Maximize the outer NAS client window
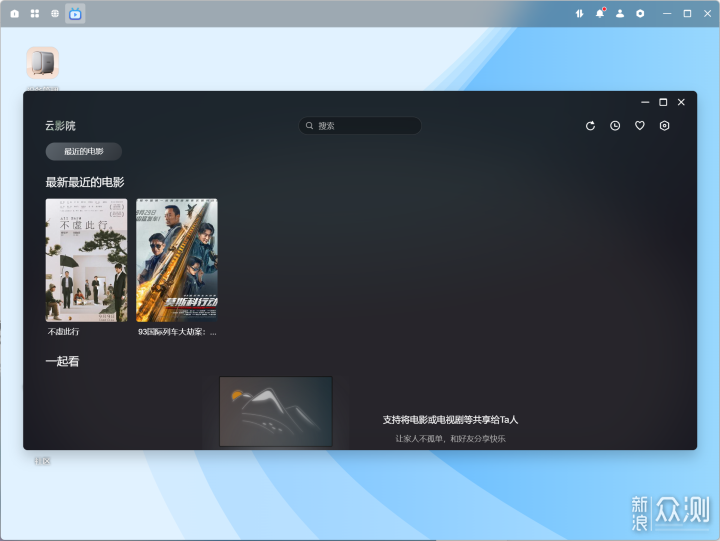 [x=687, y=14]
